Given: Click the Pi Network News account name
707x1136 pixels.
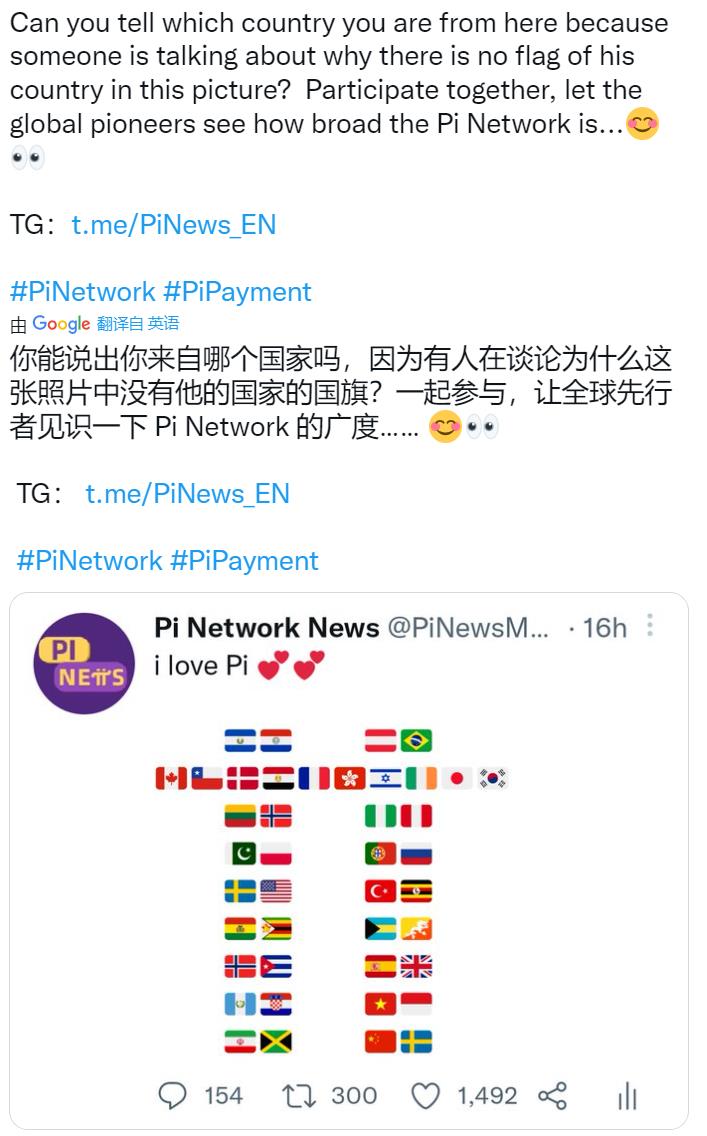Looking at the screenshot, I should 267,627.
